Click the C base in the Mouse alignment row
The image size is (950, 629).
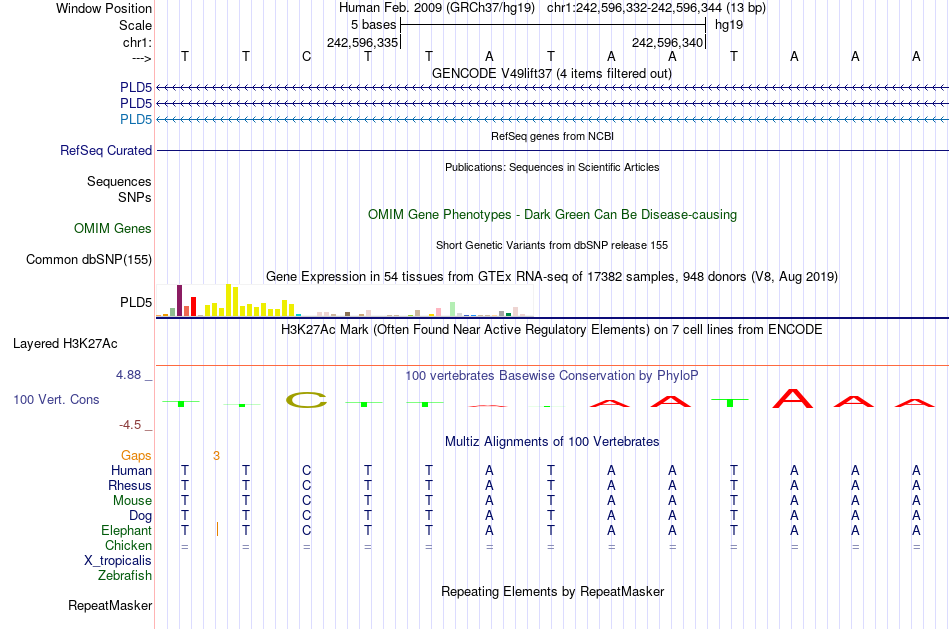[x=307, y=501]
